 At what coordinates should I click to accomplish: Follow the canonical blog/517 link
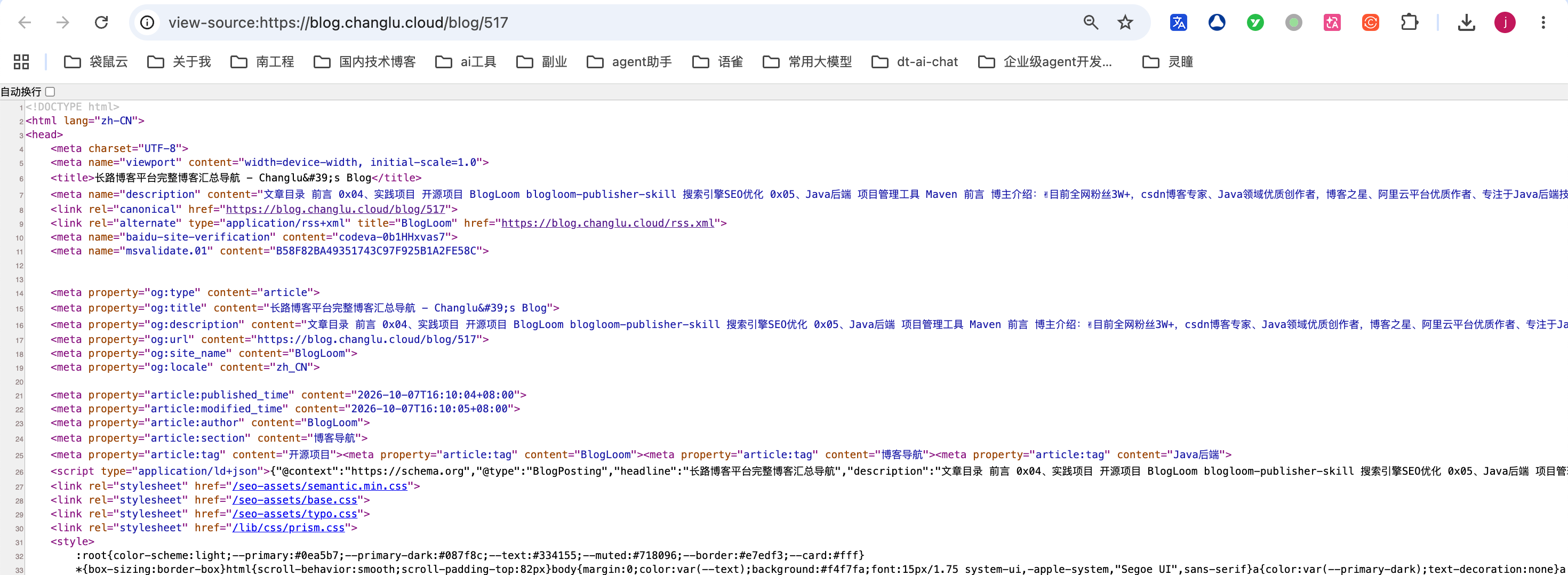click(335, 209)
